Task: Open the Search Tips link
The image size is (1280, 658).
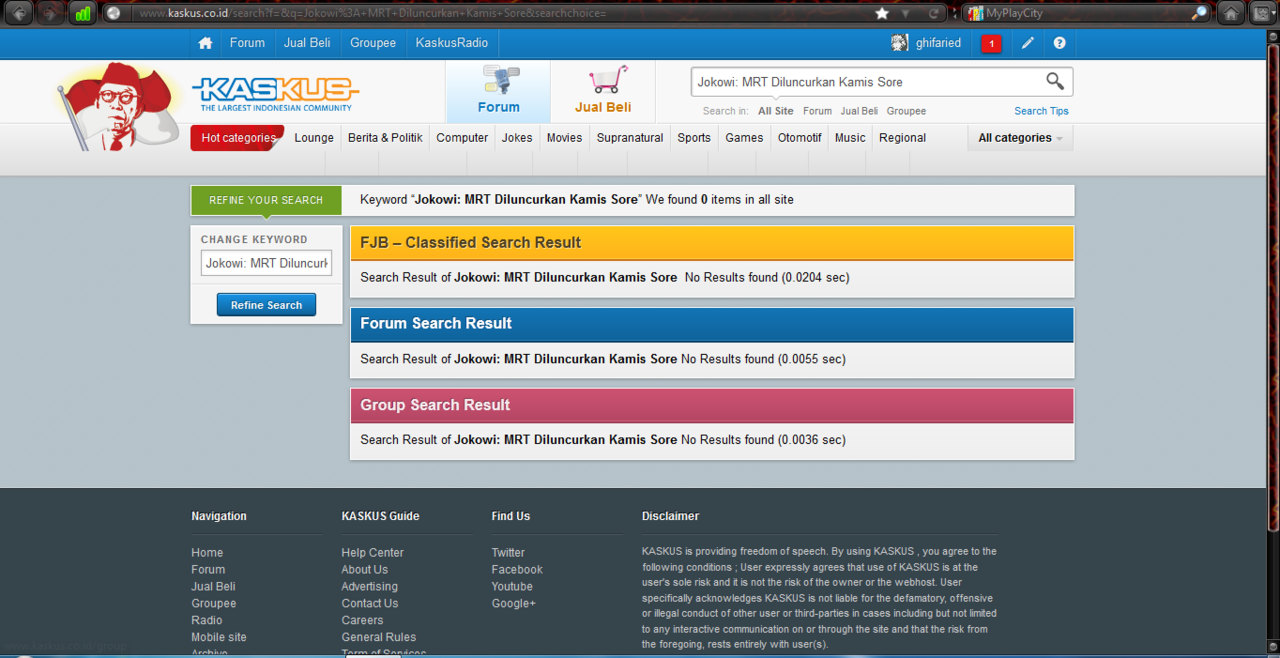Action: pos(1041,111)
